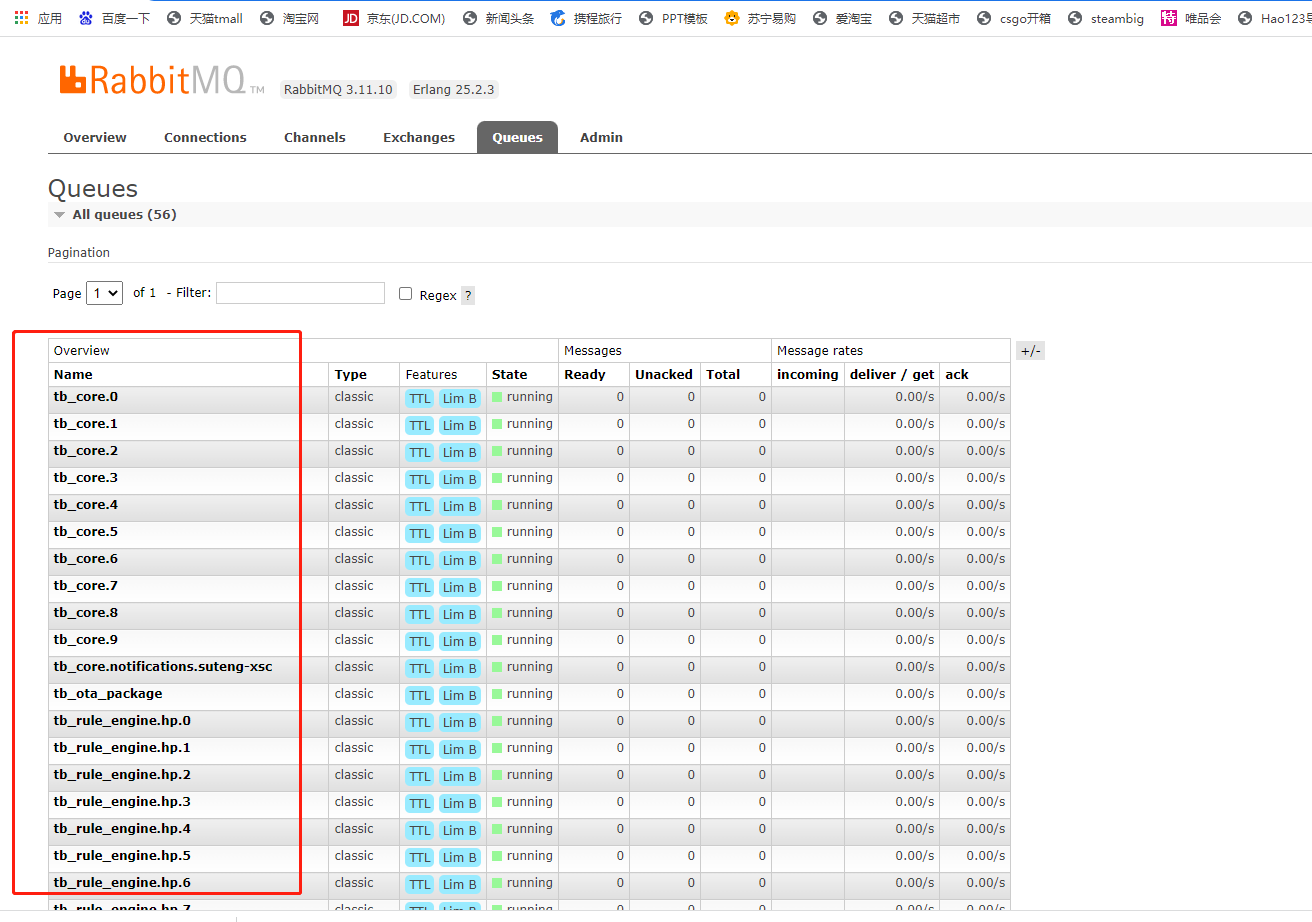
Task: Enable the Regex checkbox
Action: click(405, 293)
